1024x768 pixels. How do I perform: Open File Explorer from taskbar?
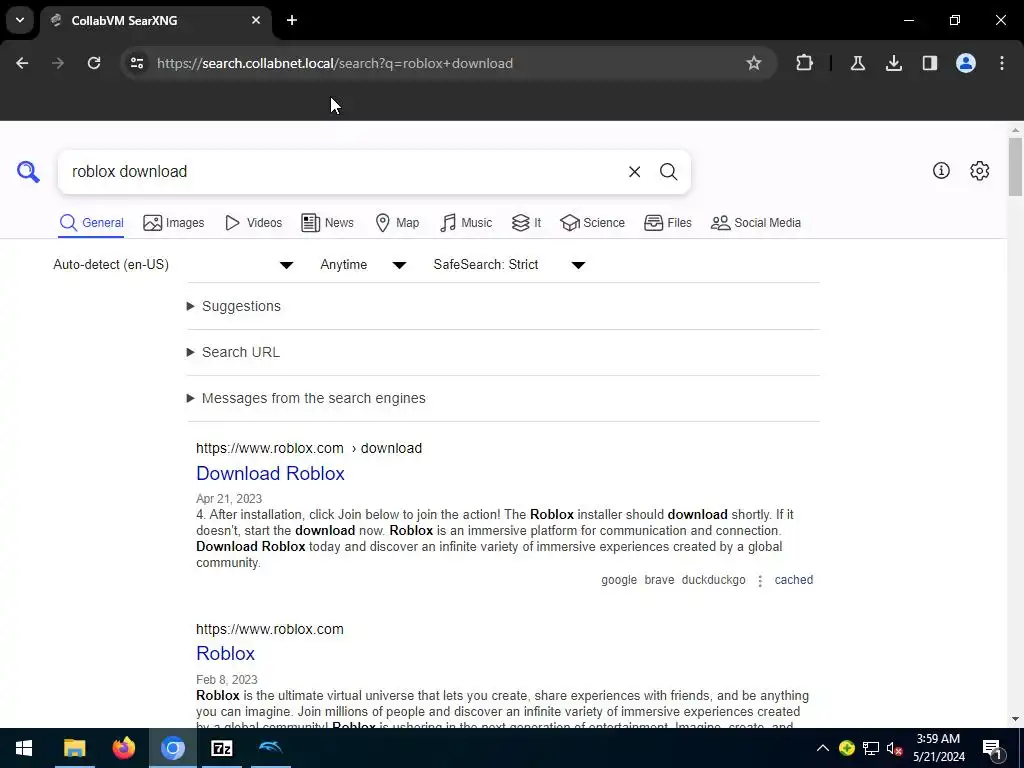(x=74, y=748)
